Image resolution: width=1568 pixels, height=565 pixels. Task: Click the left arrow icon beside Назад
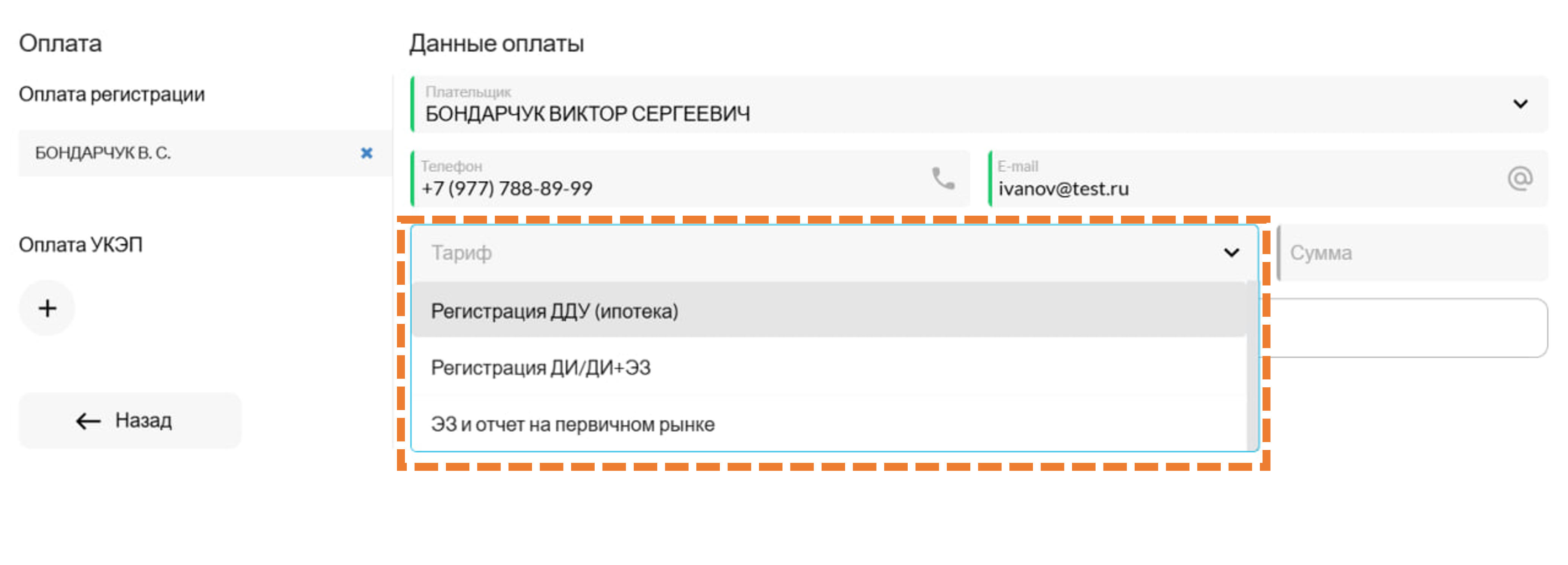(x=88, y=421)
